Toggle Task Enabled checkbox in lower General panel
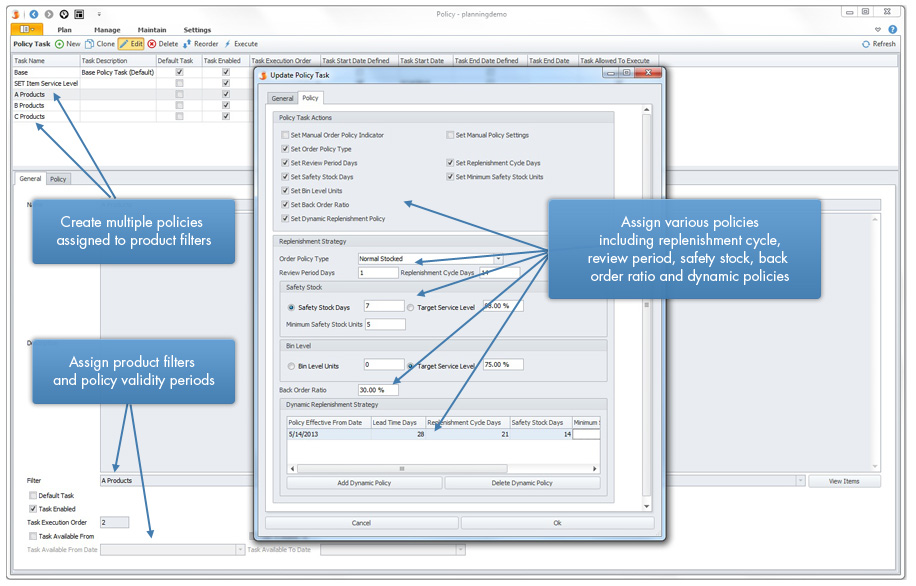This screenshot has width=916, height=586. point(33,509)
